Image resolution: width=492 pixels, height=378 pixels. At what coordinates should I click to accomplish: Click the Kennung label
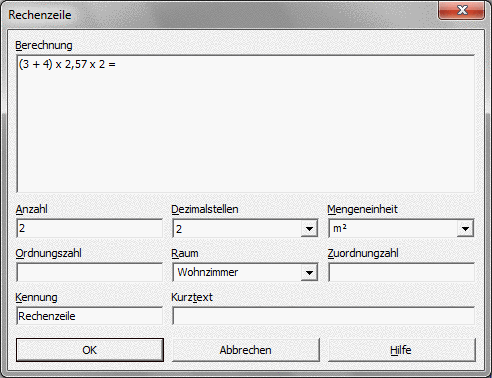[36, 297]
